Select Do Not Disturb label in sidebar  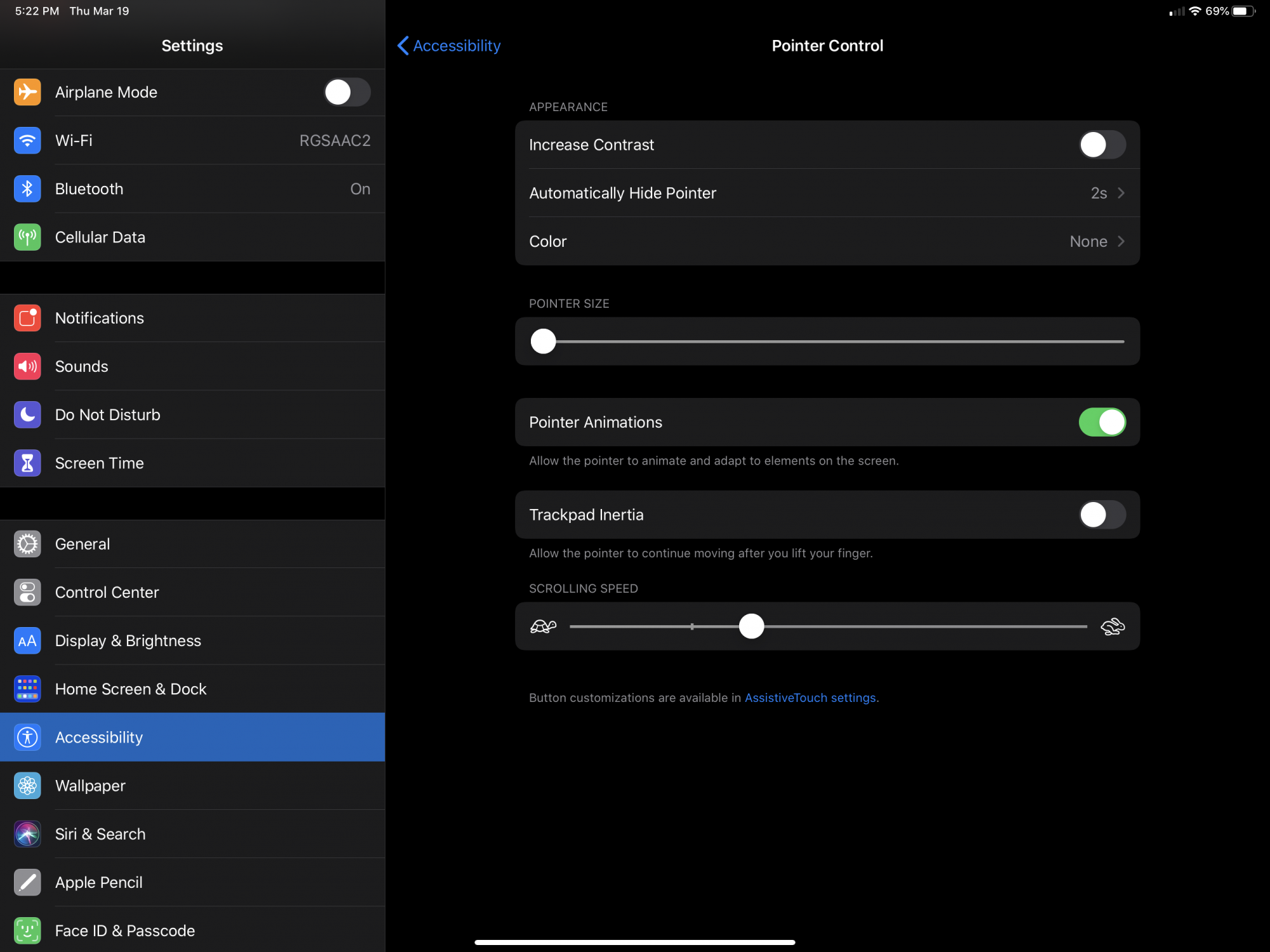coord(107,414)
